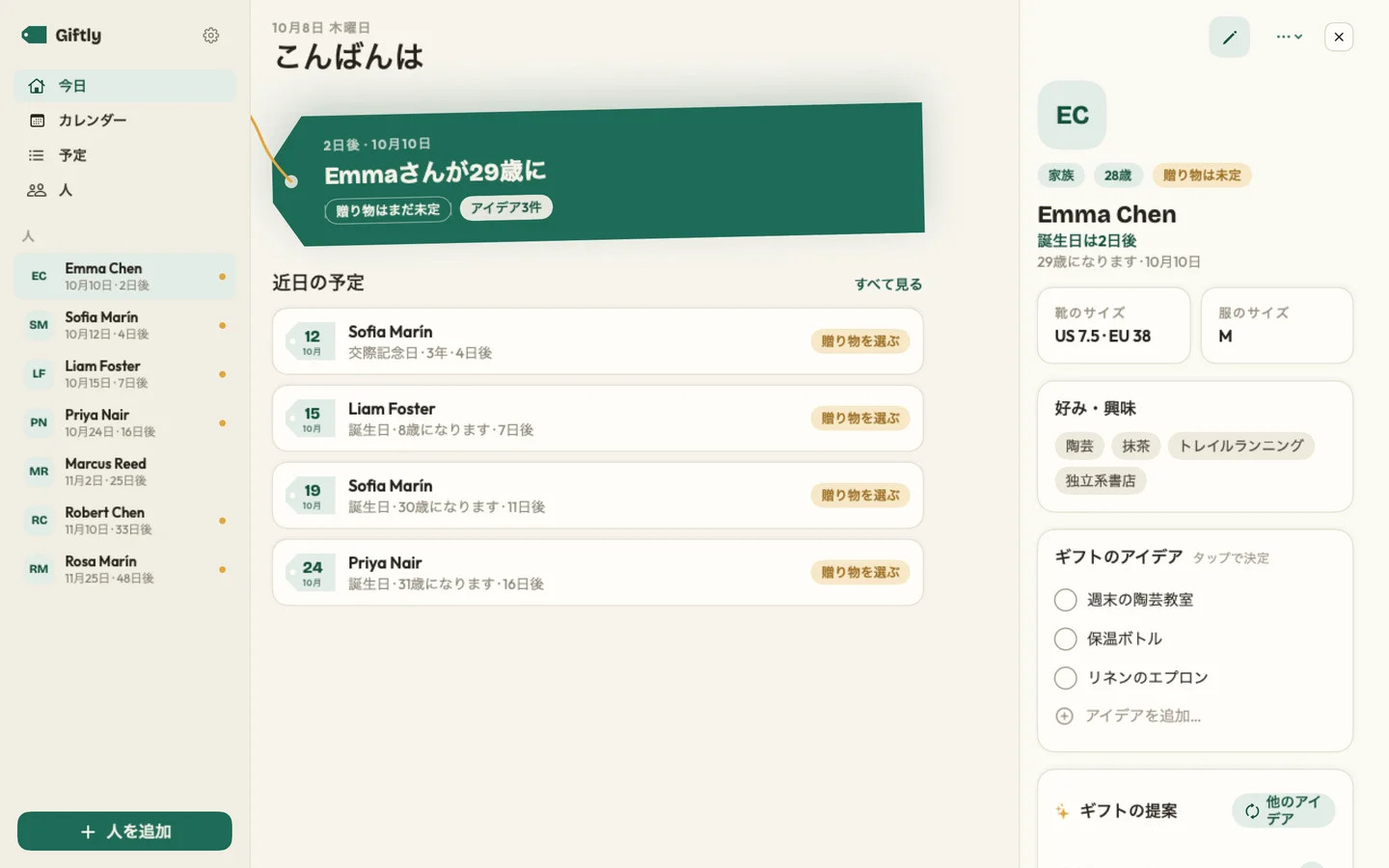The width and height of the screenshot is (1389, 868).
Task: Select the 保温ボトル gift idea radio
Action: click(1066, 639)
